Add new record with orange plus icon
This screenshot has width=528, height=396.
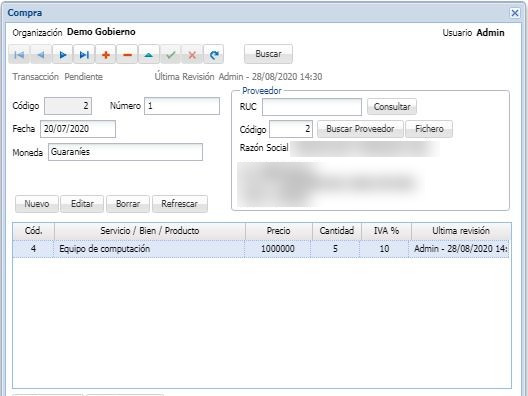click(106, 55)
